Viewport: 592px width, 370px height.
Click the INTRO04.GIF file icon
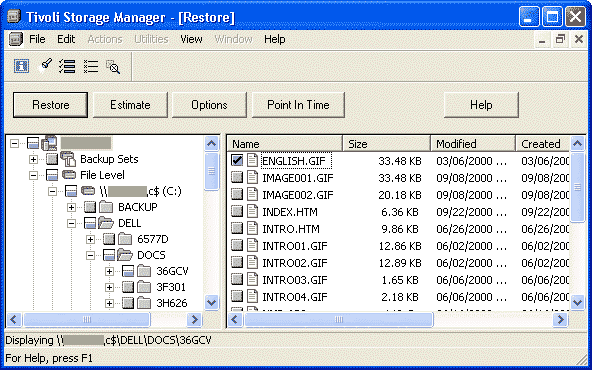(x=252, y=296)
